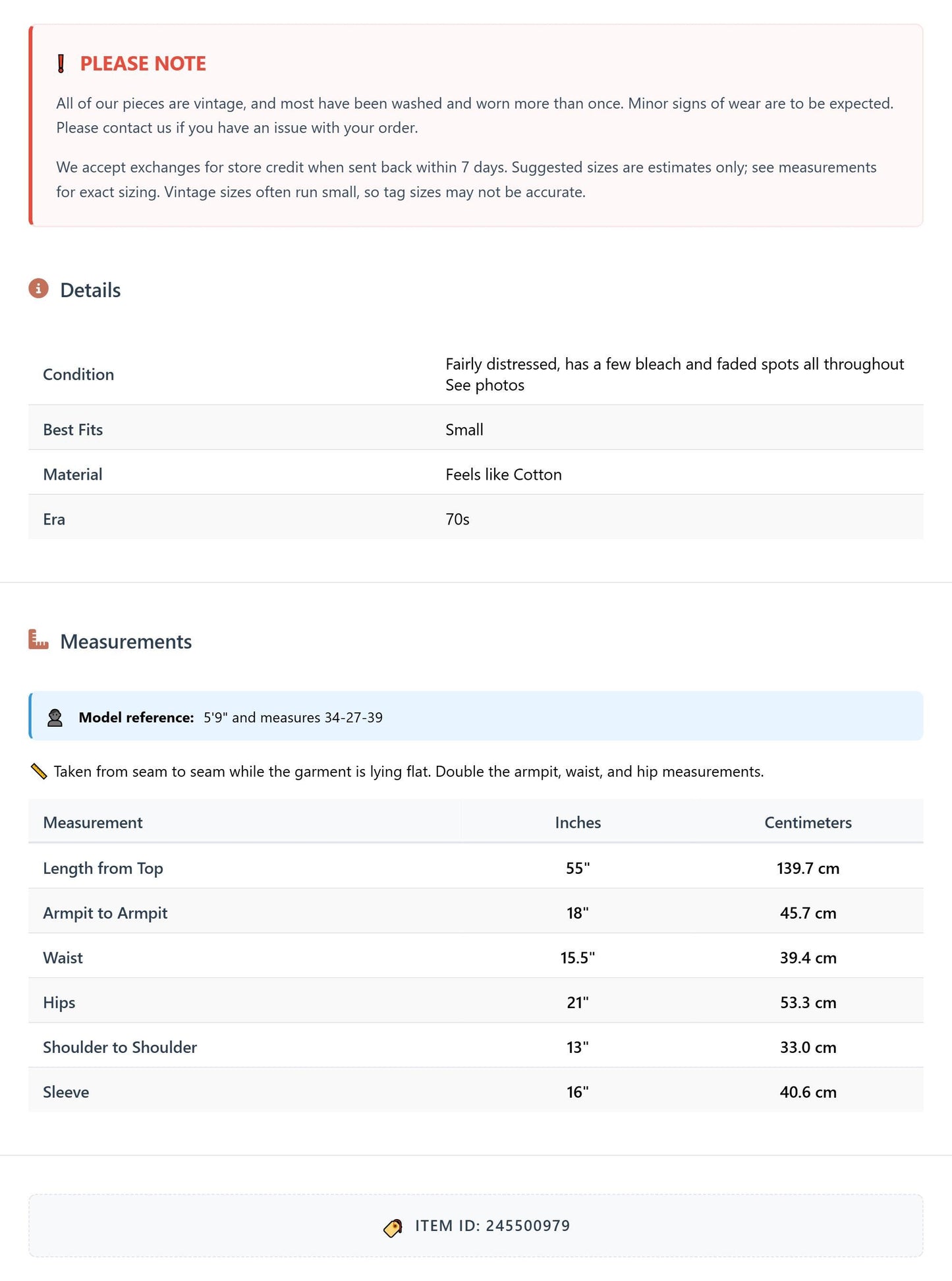Click the Armpit to Armpit row label
The height and width of the screenshot is (1281, 952).
105,913
